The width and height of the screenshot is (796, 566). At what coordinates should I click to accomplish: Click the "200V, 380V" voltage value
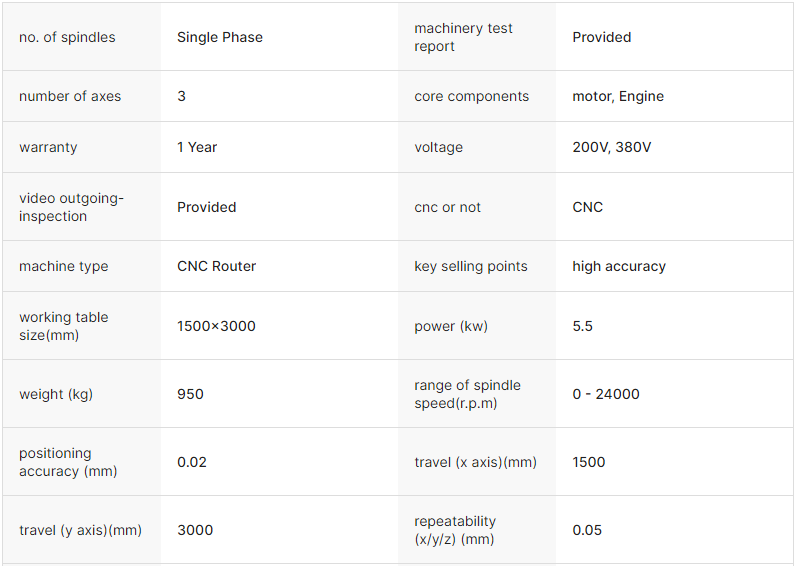[x=612, y=147]
